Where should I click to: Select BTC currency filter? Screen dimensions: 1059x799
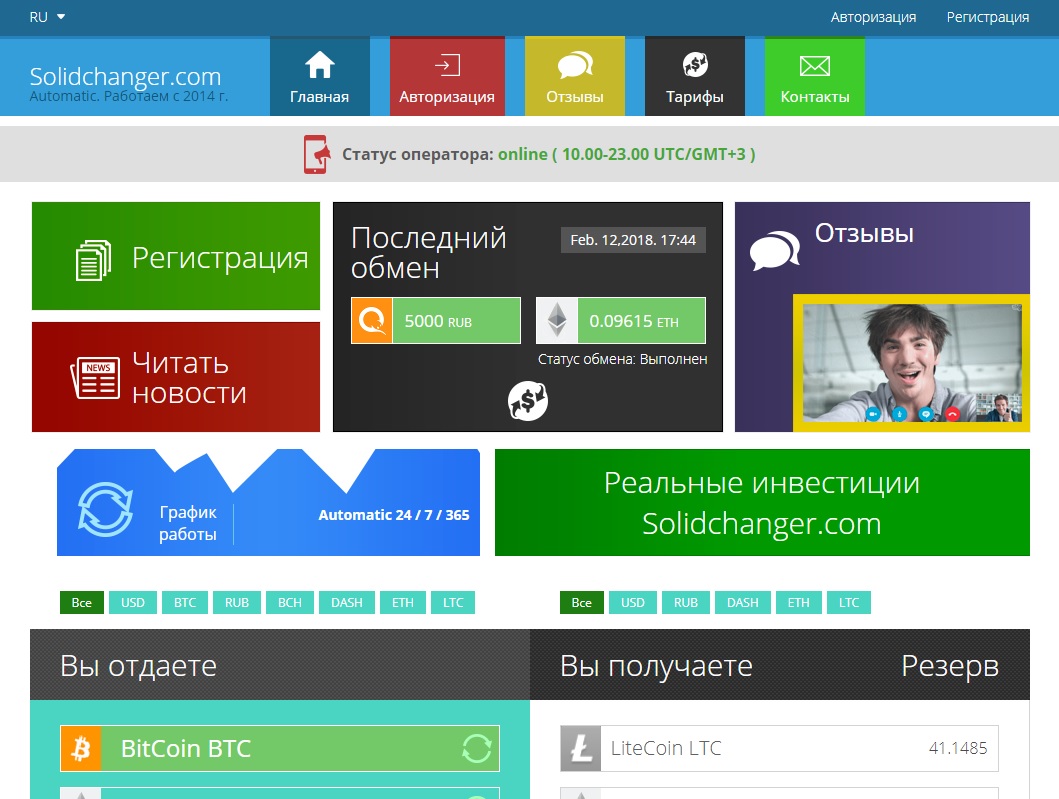(185, 602)
